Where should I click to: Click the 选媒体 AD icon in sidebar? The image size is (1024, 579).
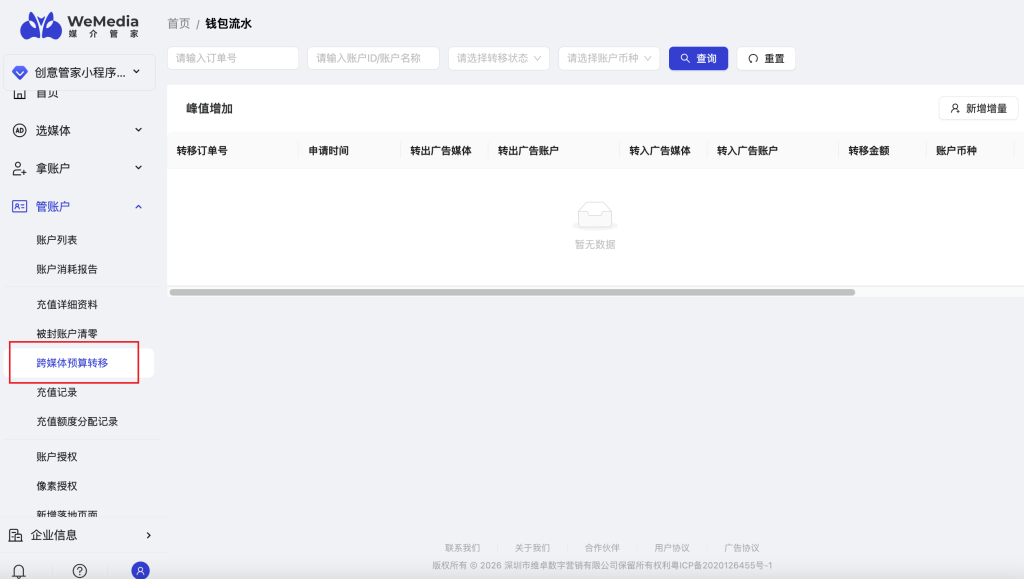[18, 130]
